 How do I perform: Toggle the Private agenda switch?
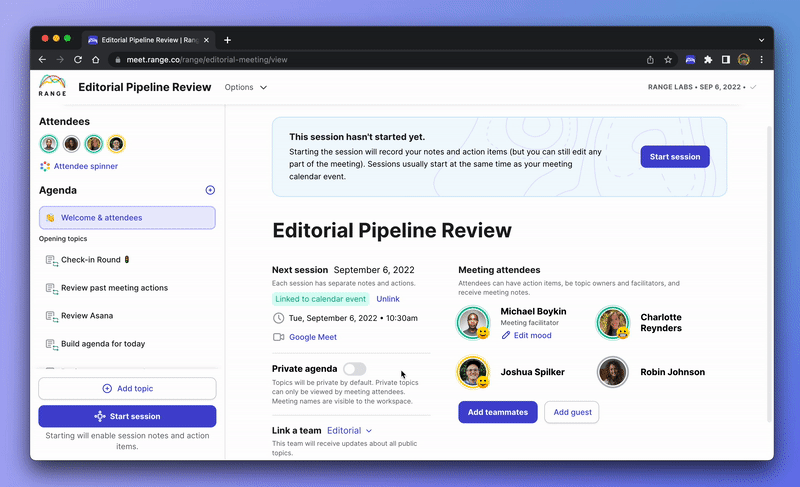coord(355,369)
